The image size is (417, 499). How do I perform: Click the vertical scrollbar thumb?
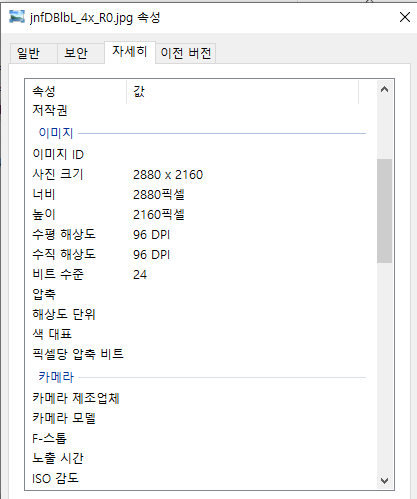click(384, 211)
